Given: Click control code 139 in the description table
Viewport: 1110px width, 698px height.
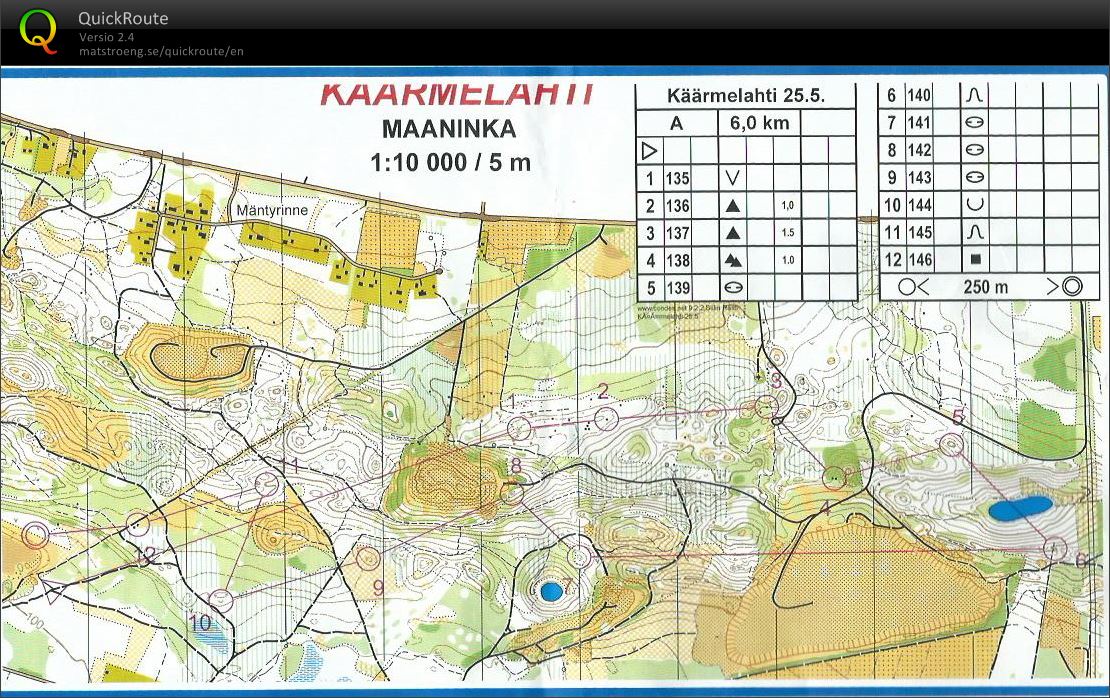Looking at the screenshot, I should [x=677, y=288].
